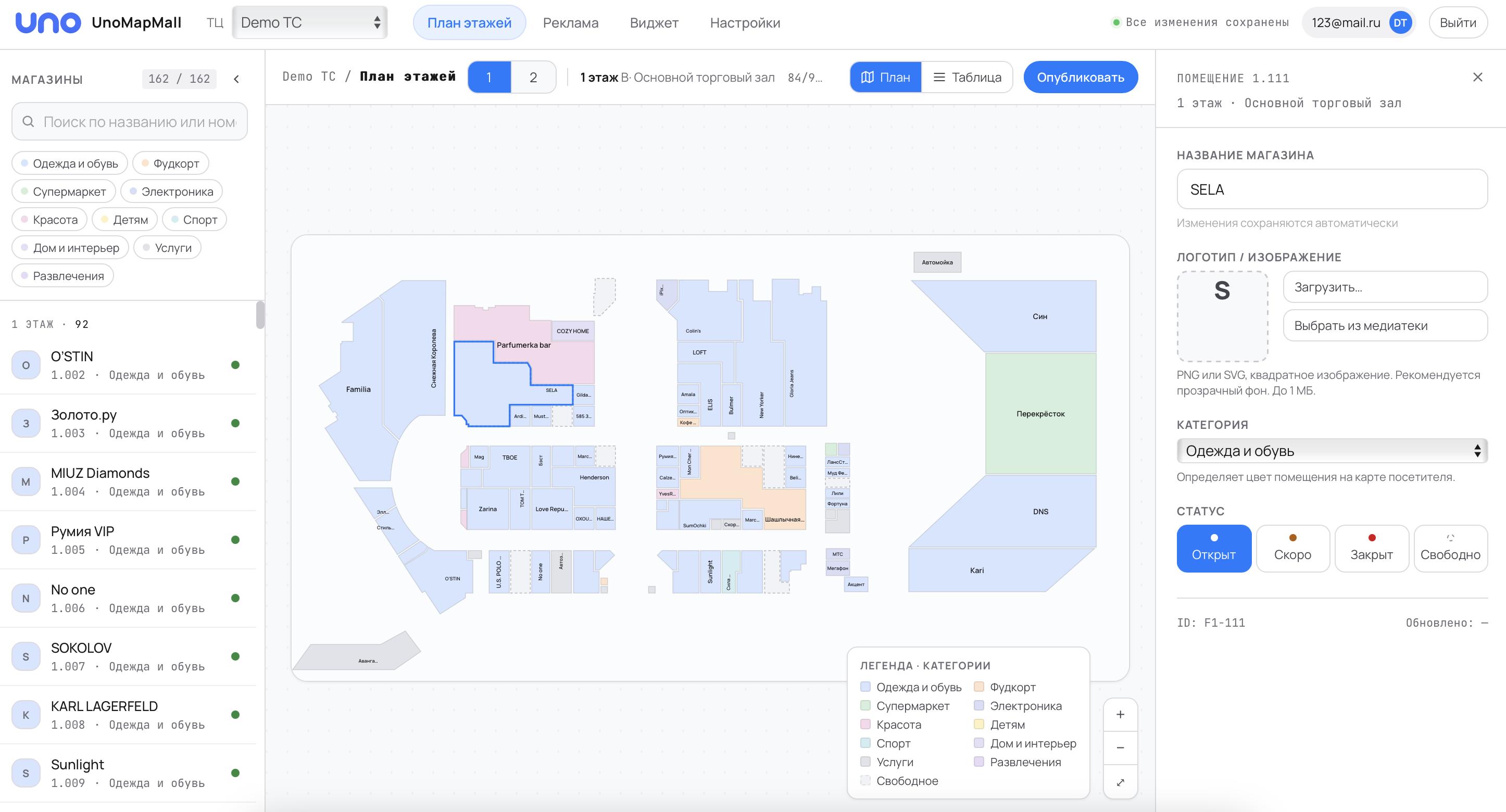Open the ТЦ Demo TC dropdown
The width and height of the screenshot is (1506, 812).
point(310,22)
